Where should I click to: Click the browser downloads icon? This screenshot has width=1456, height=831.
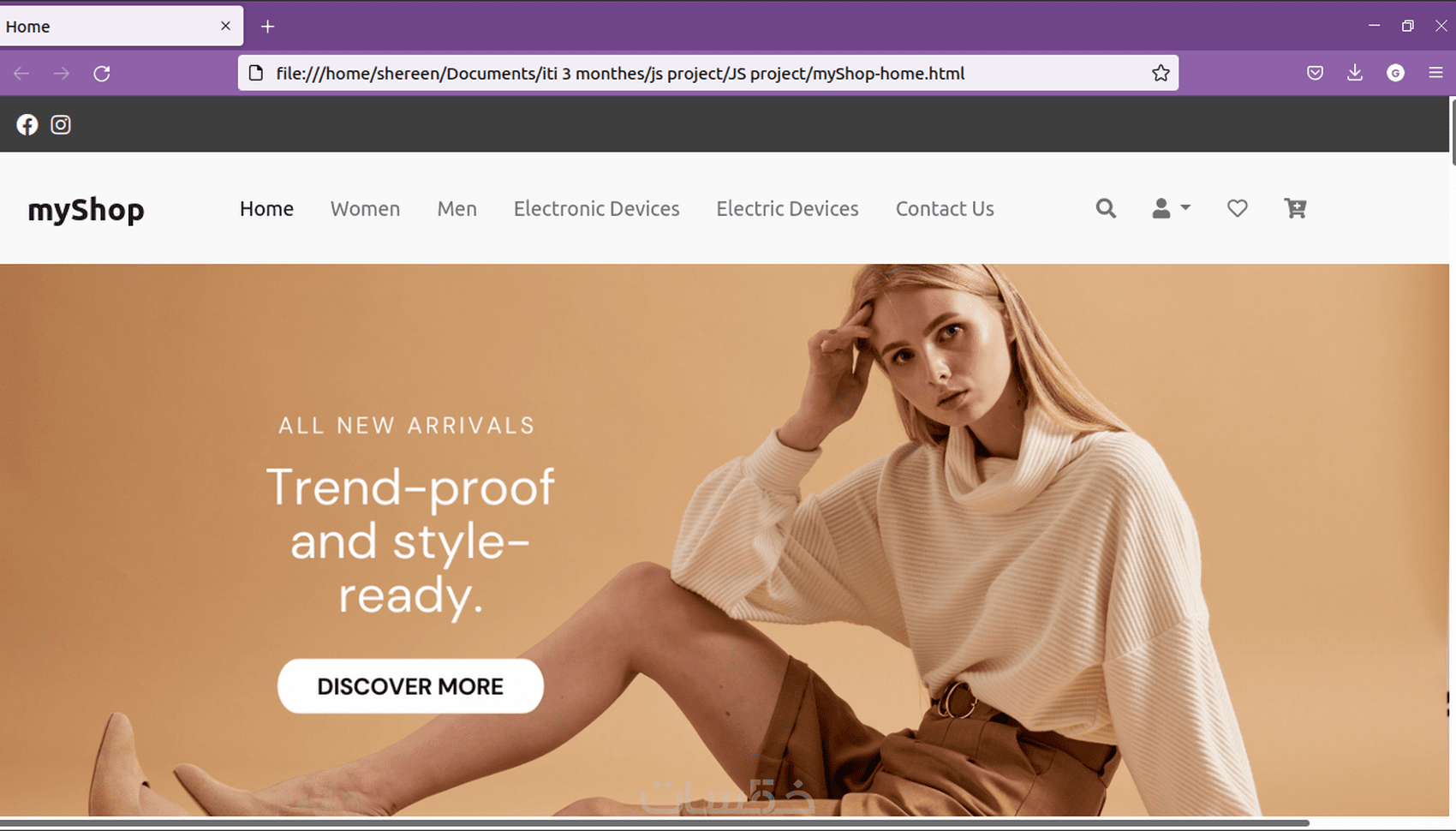pyautogui.click(x=1355, y=73)
